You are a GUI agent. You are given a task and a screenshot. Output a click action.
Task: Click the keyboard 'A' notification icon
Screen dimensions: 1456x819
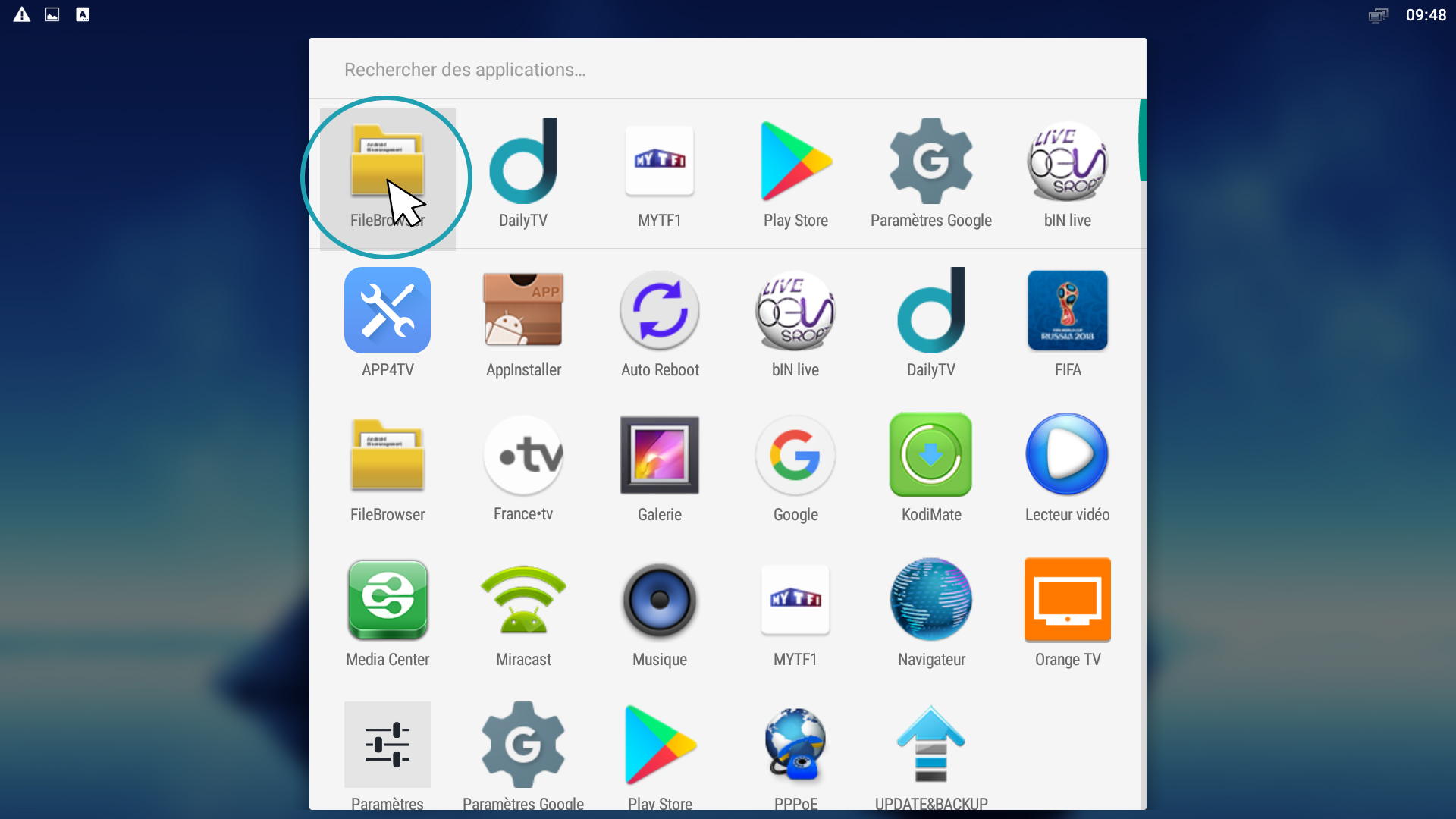click(x=83, y=14)
